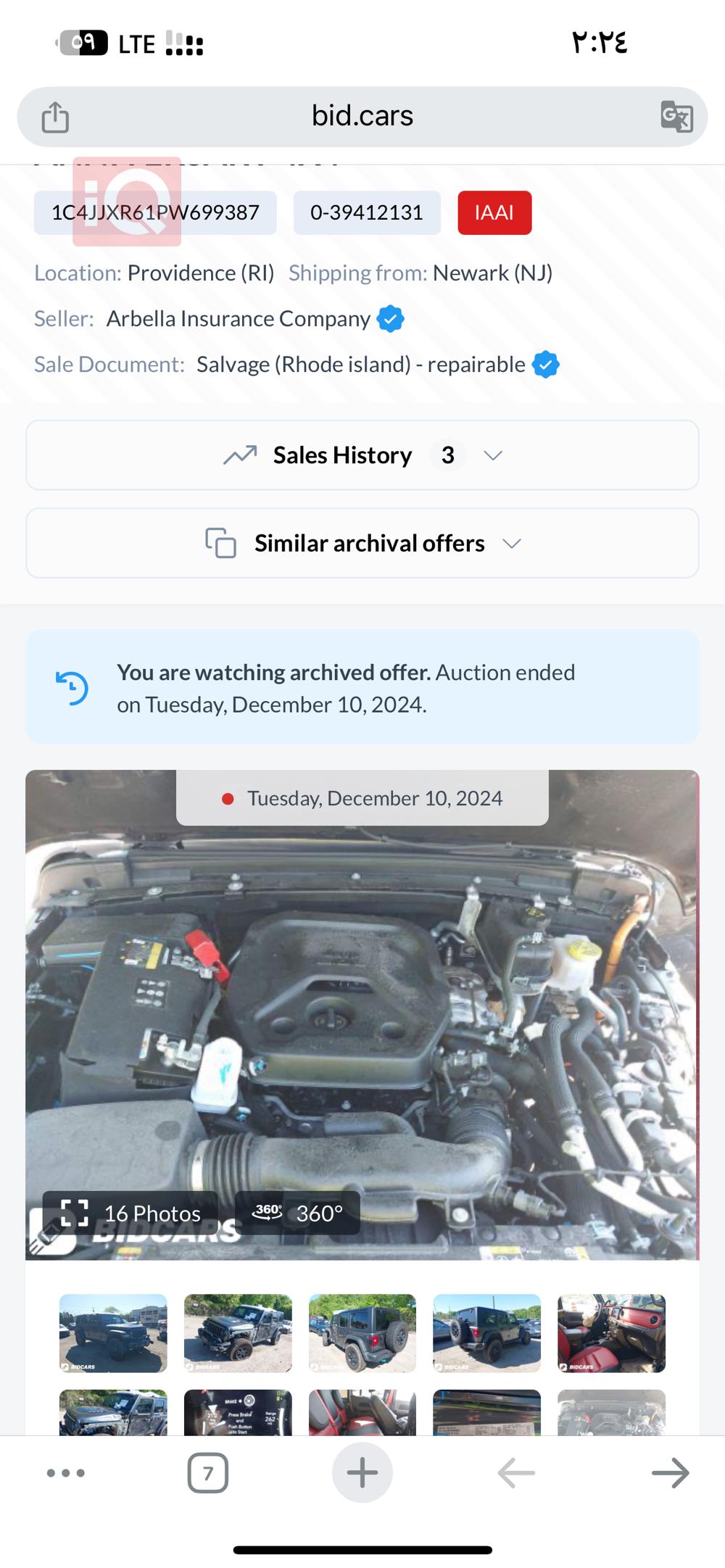Open the browser three-dots menu
This screenshot has width=725, height=1568.
tap(66, 1473)
